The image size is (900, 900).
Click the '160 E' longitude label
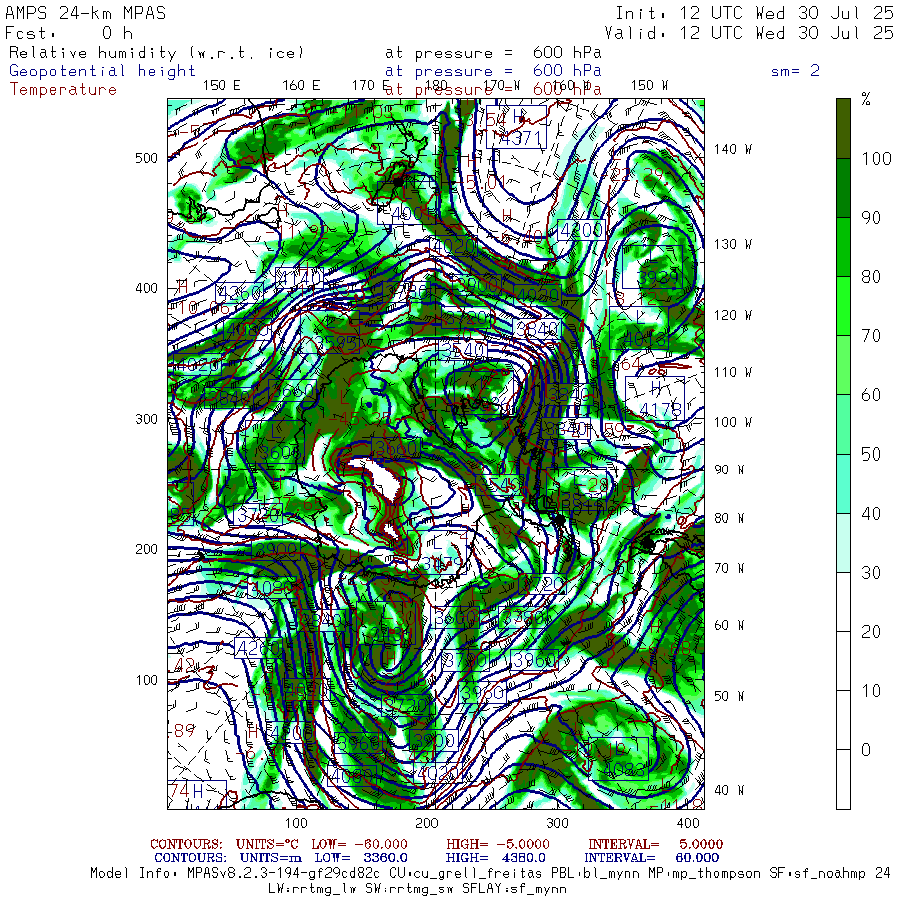pos(301,85)
